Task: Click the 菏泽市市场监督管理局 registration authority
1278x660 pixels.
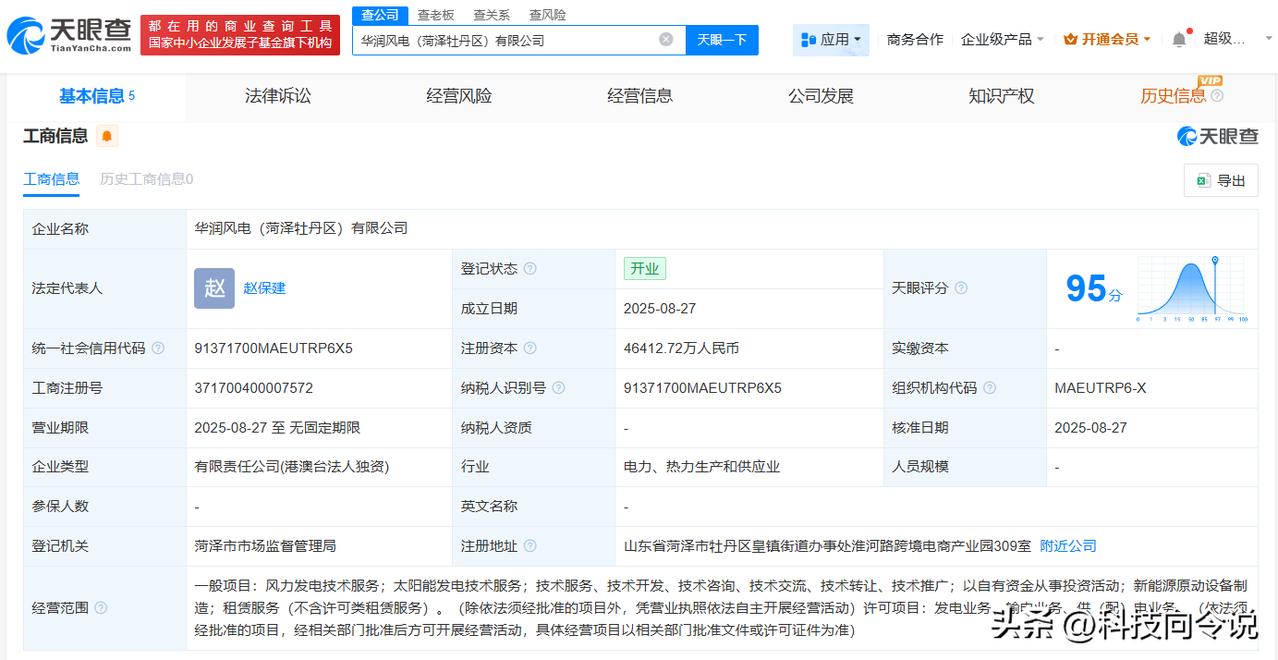Action: click(x=265, y=546)
